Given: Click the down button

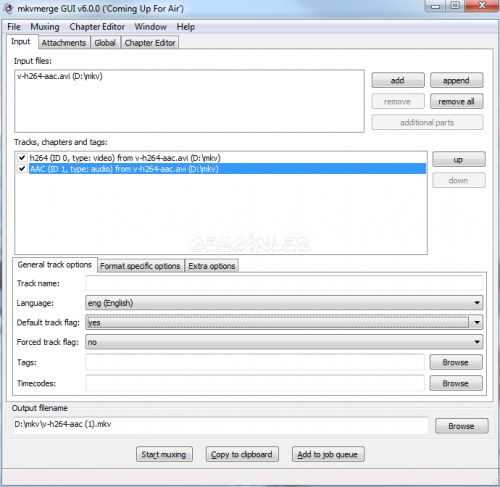Looking at the screenshot, I should pyautogui.click(x=459, y=180).
